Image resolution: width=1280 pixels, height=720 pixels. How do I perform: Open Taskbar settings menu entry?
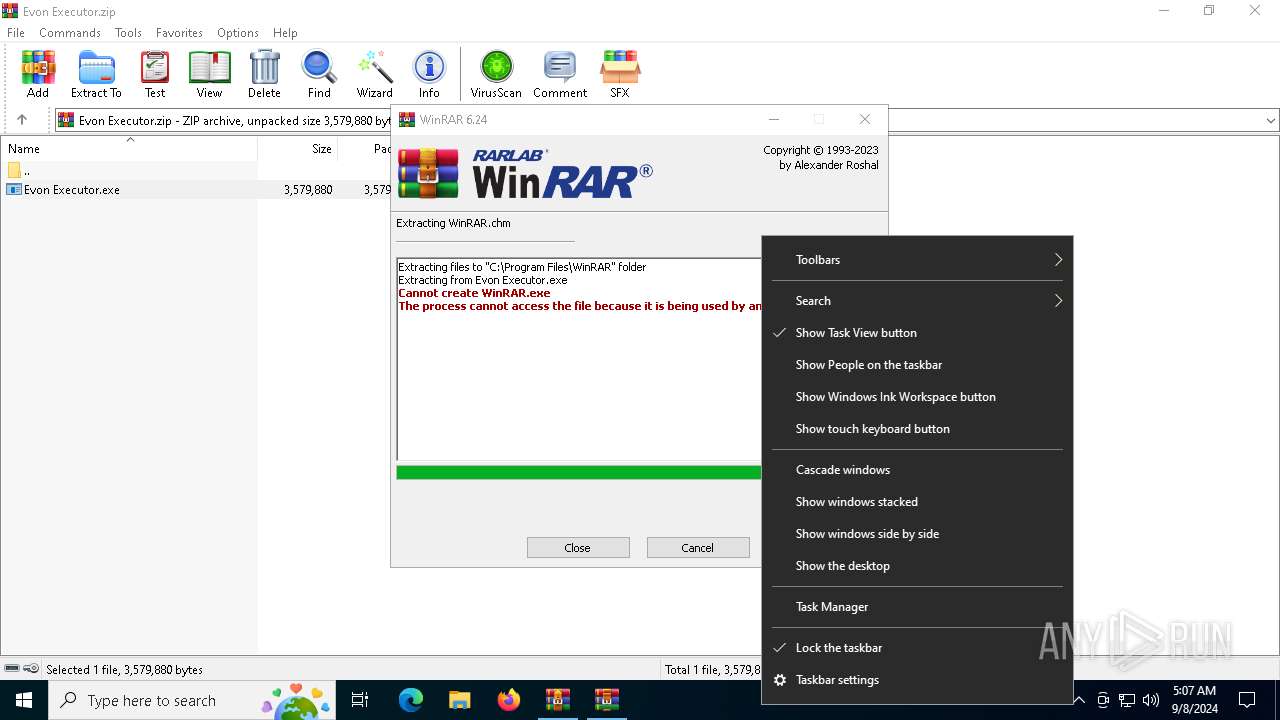click(x=917, y=680)
